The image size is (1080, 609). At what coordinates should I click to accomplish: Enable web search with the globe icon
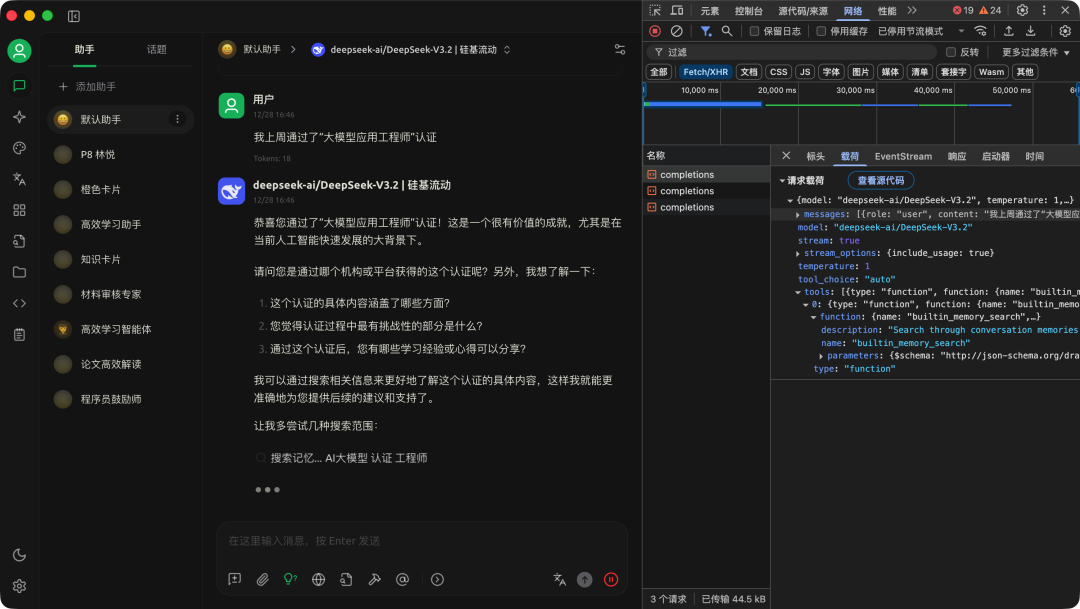[318, 579]
